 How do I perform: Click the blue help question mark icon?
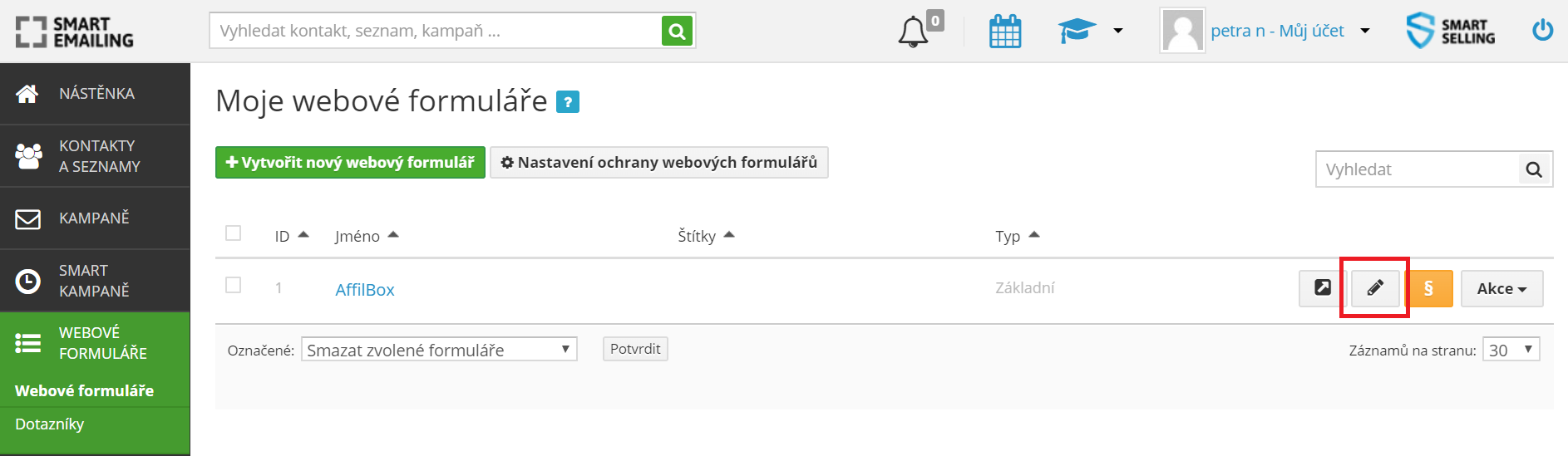[x=568, y=102]
